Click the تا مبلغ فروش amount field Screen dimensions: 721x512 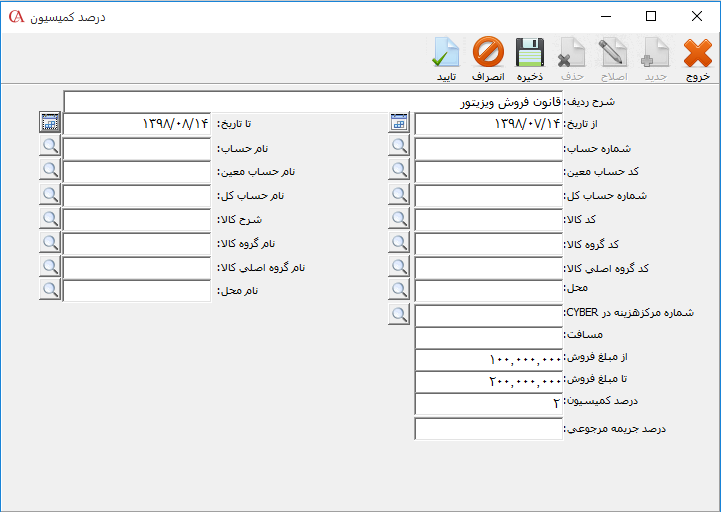pos(488,382)
